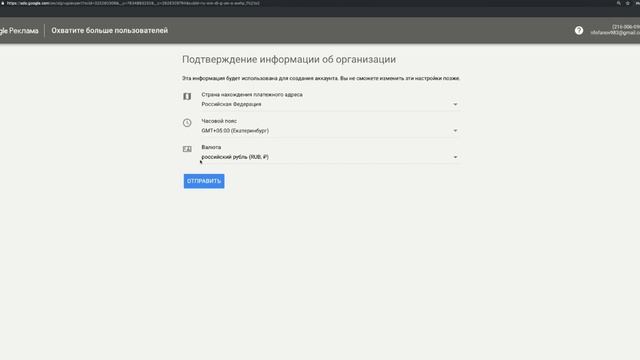Click the ОТПРАВИТЬ submit button

tap(204, 181)
